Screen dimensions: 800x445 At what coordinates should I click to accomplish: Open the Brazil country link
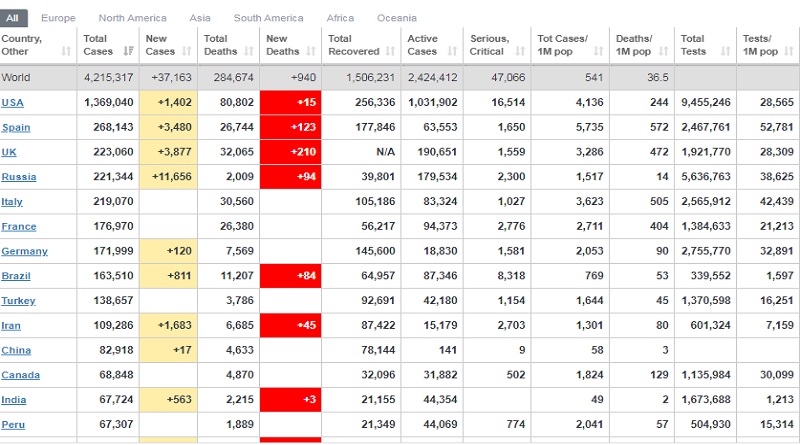[16, 276]
